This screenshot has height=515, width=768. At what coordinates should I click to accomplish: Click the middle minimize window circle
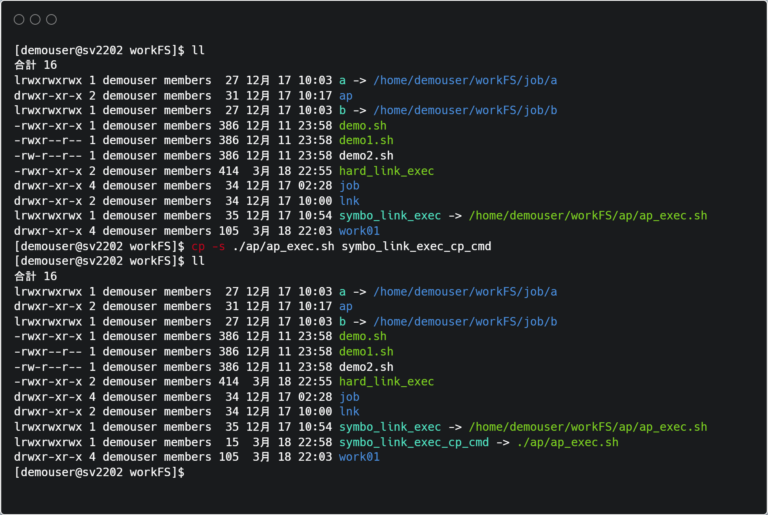[x=35, y=20]
